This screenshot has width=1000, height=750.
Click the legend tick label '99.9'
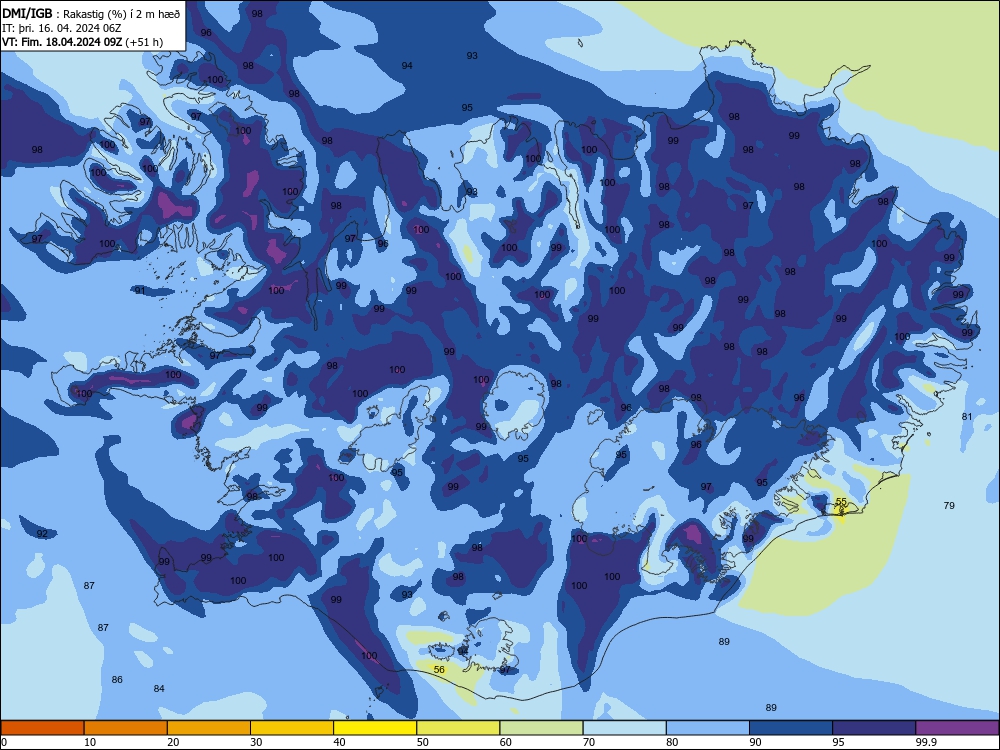[926, 742]
